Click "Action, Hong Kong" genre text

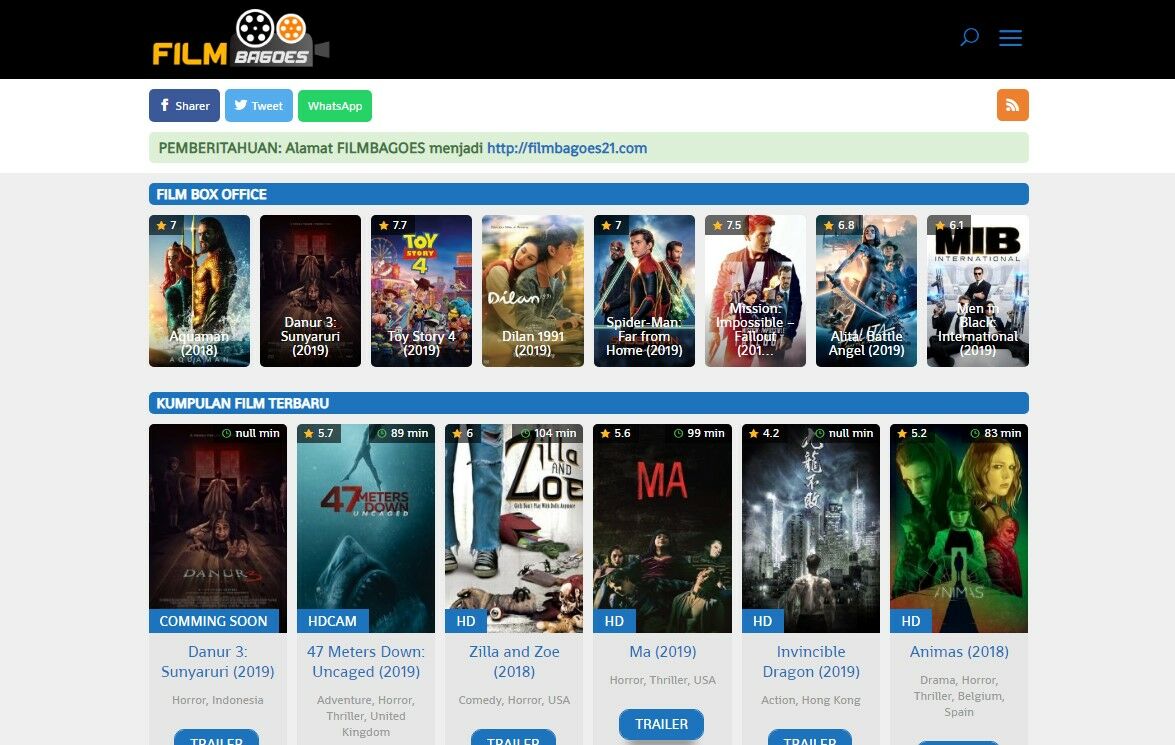tap(811, 700)
